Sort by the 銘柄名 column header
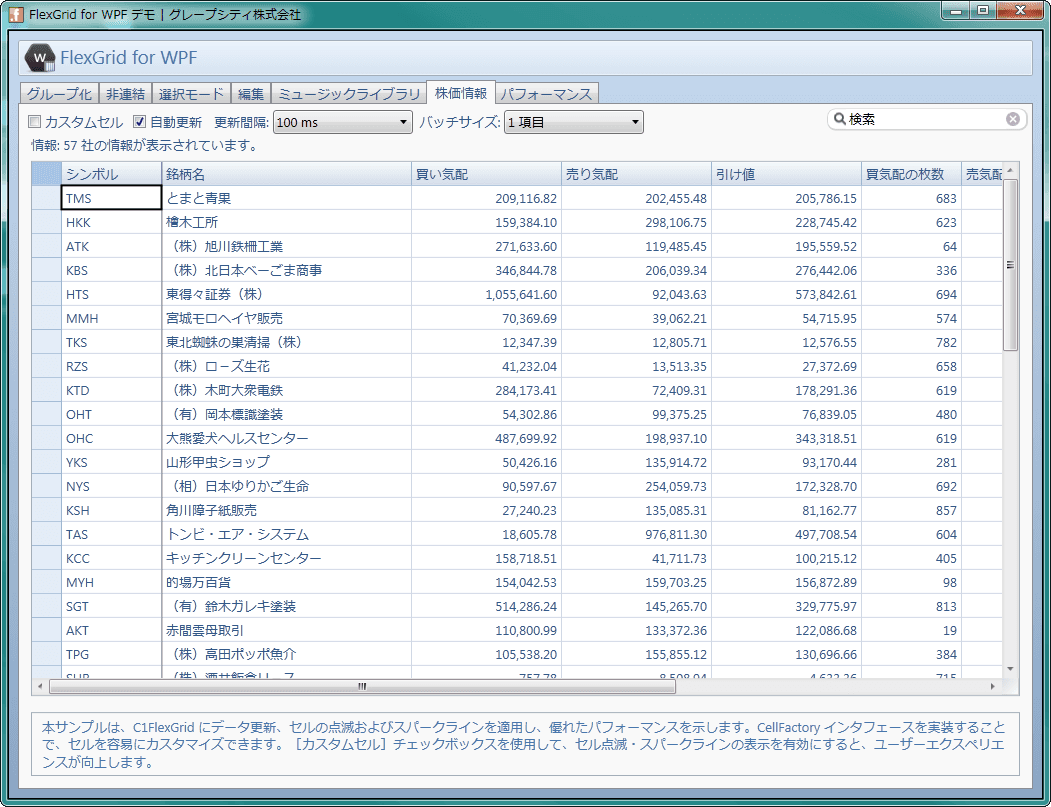This screenshot has height=807, width=1051. pyautogui.click(x=286, y=174)
